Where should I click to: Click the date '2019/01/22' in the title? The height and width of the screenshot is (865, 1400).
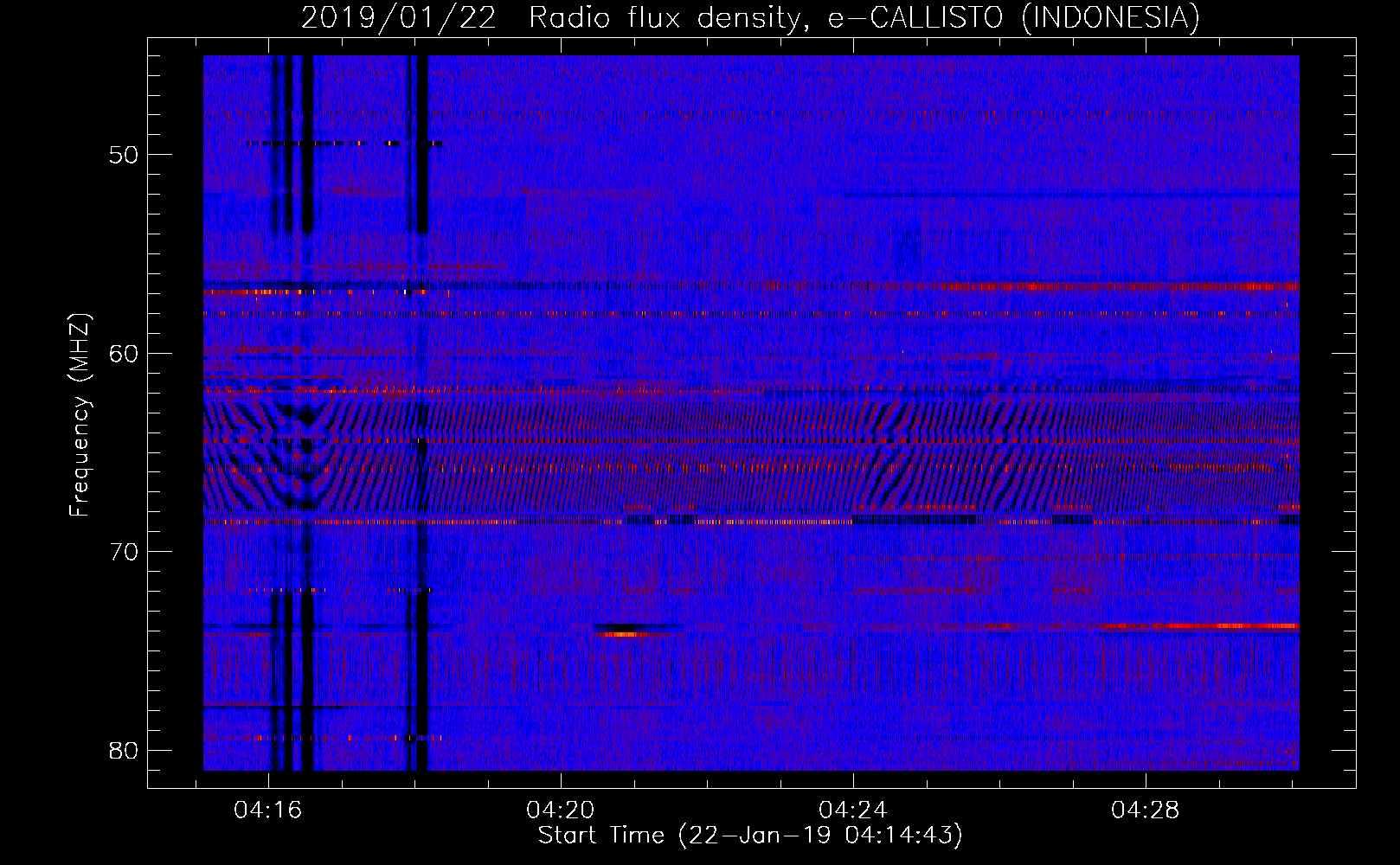click(399, 17)
